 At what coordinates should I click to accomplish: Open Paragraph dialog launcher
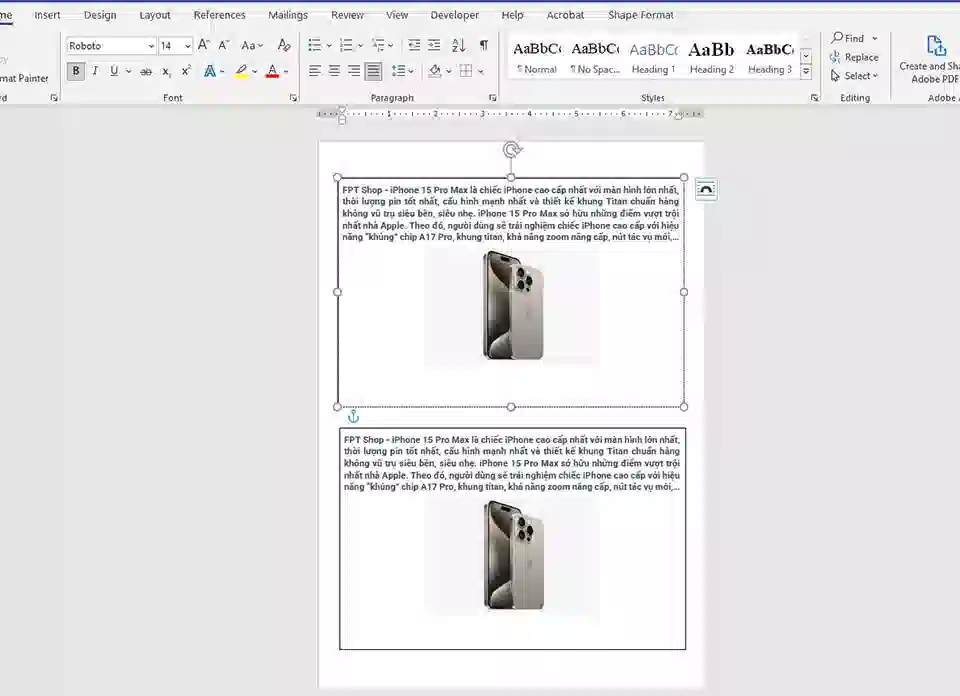tap(493, 98)
